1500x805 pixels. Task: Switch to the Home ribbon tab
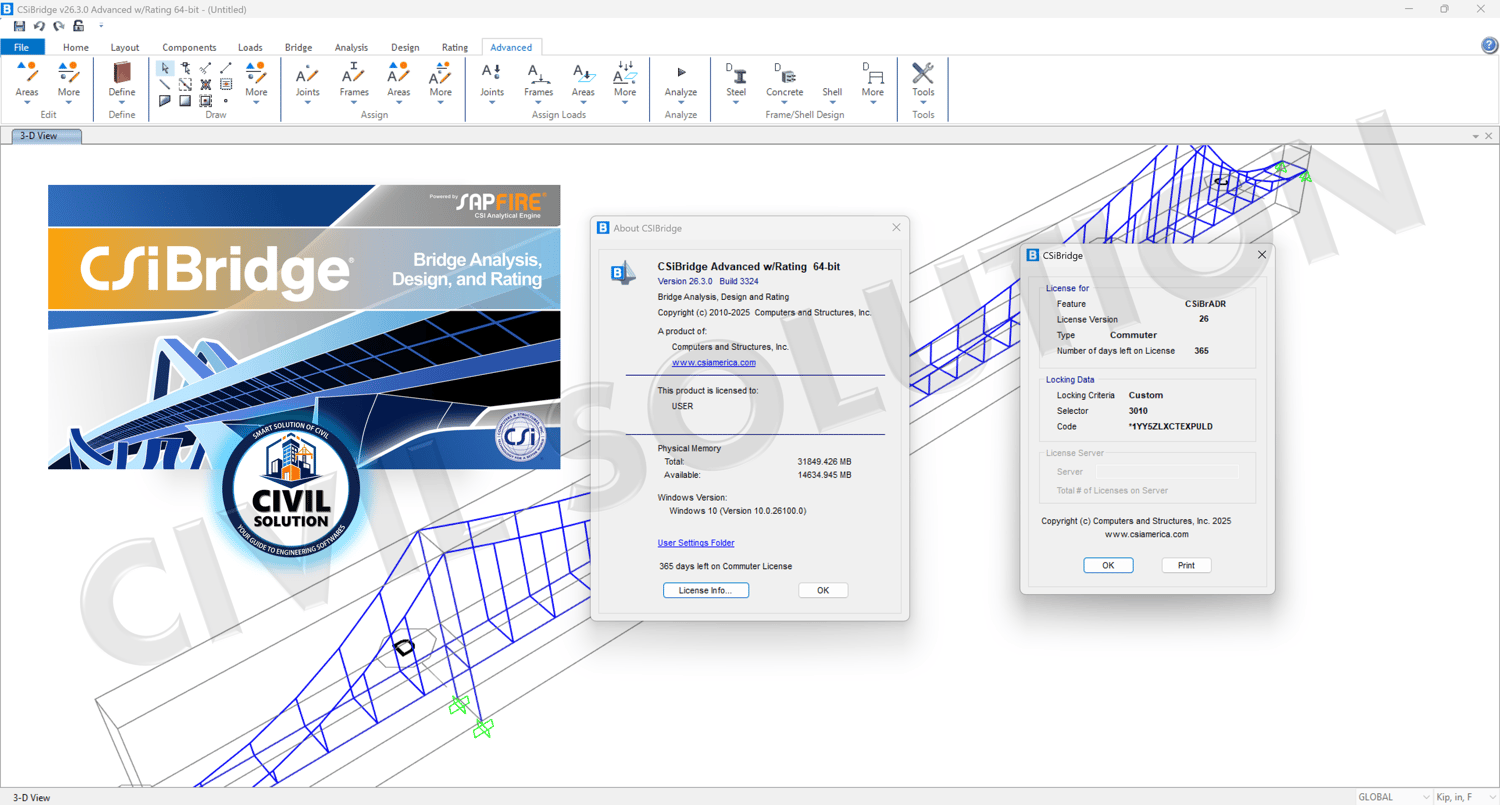[x=76, y=47]
